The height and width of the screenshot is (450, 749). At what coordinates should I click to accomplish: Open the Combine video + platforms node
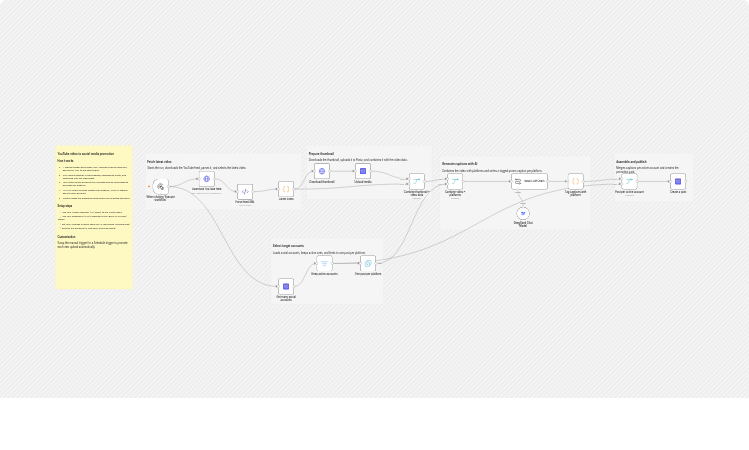[x=455, y=181]
